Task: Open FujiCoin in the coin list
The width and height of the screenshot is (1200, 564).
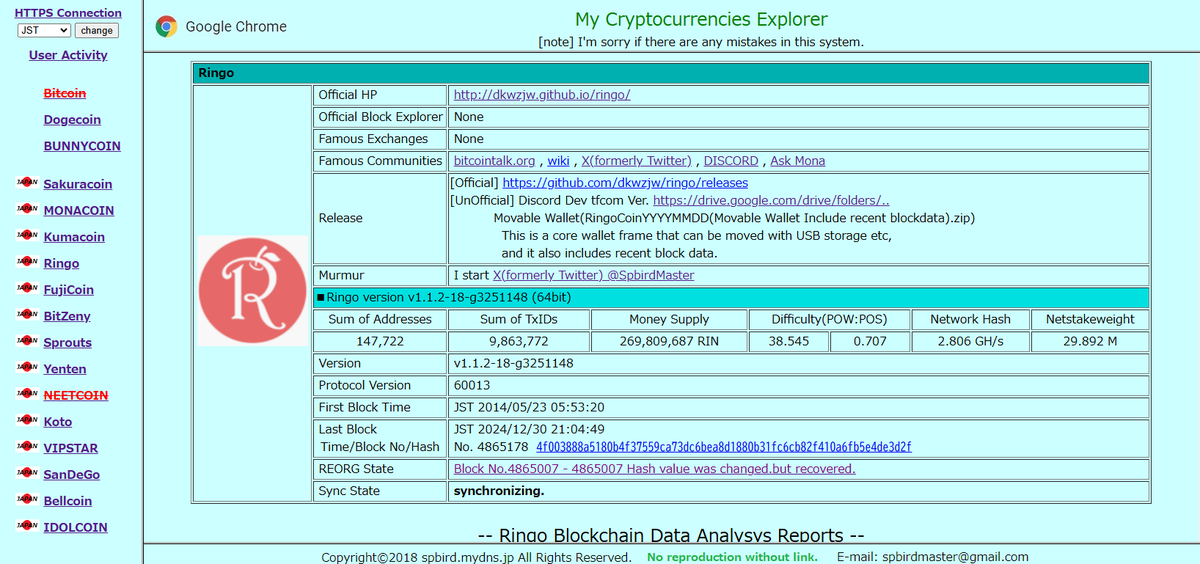Action: click(69, 290)
